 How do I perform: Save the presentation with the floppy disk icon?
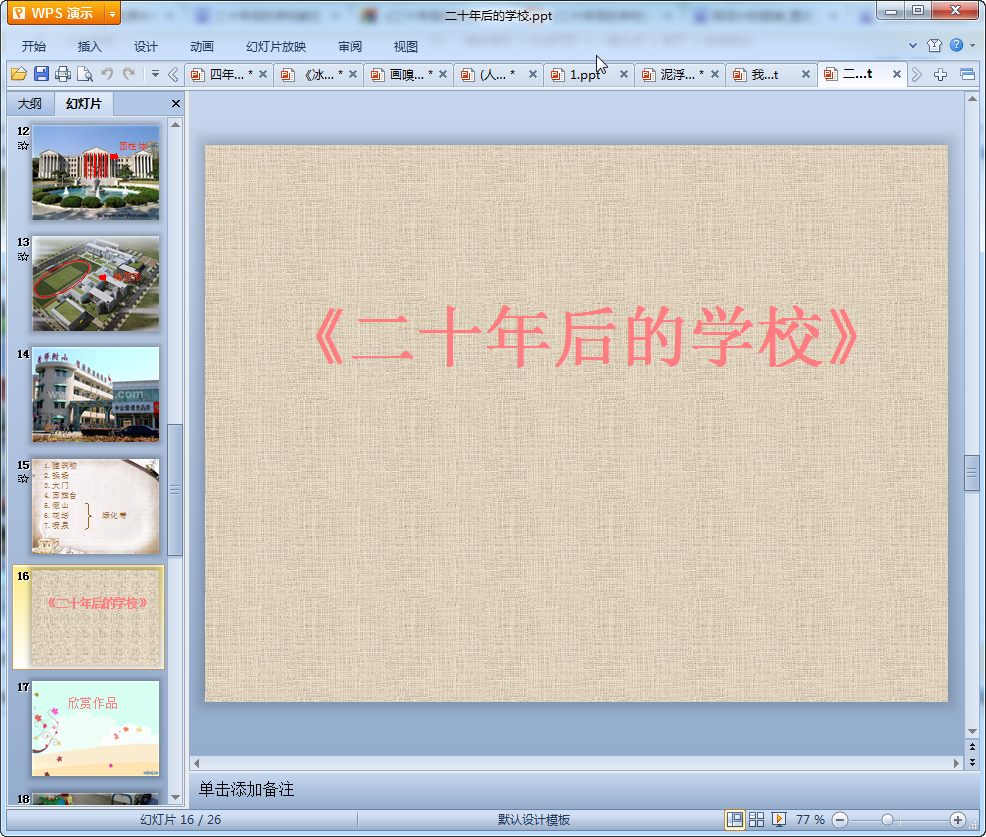(42, 74)
